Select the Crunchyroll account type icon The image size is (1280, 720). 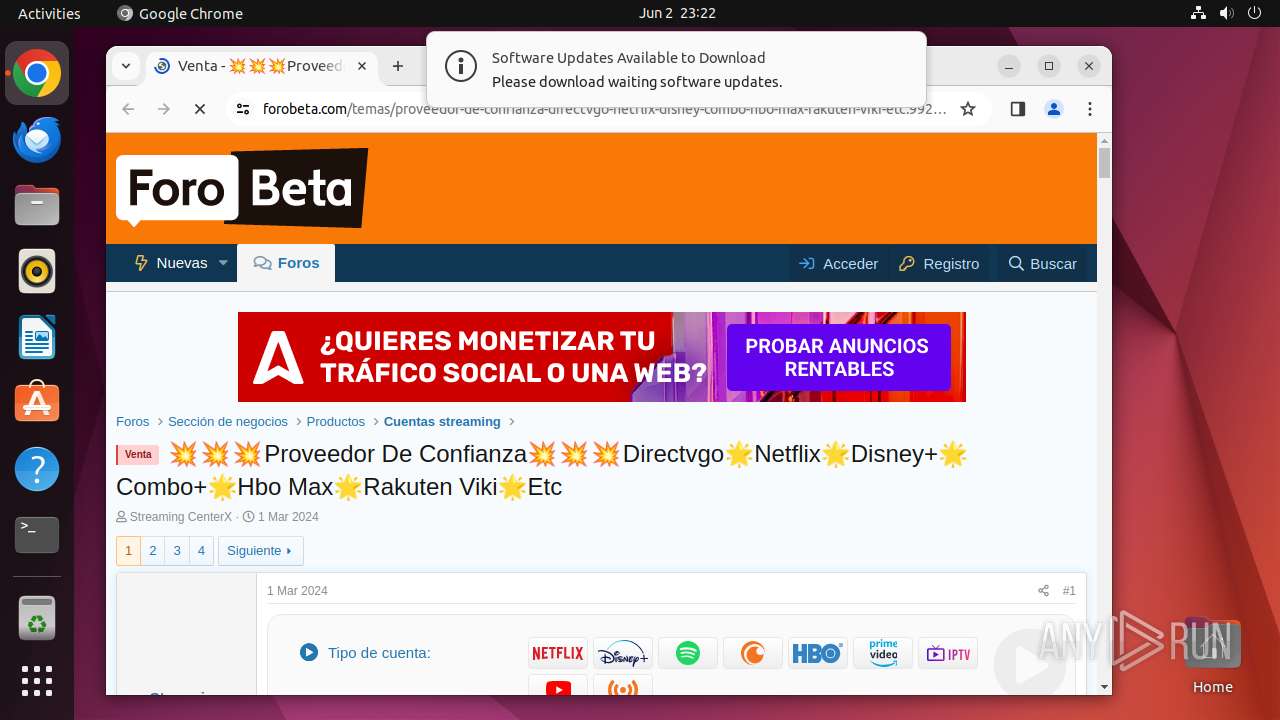[753, 653]
